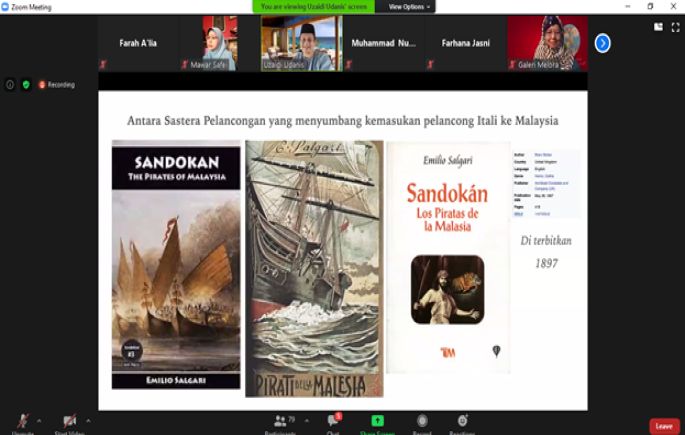Switch the video layout view icon
The image size is (685, 435).
point(658,27)
